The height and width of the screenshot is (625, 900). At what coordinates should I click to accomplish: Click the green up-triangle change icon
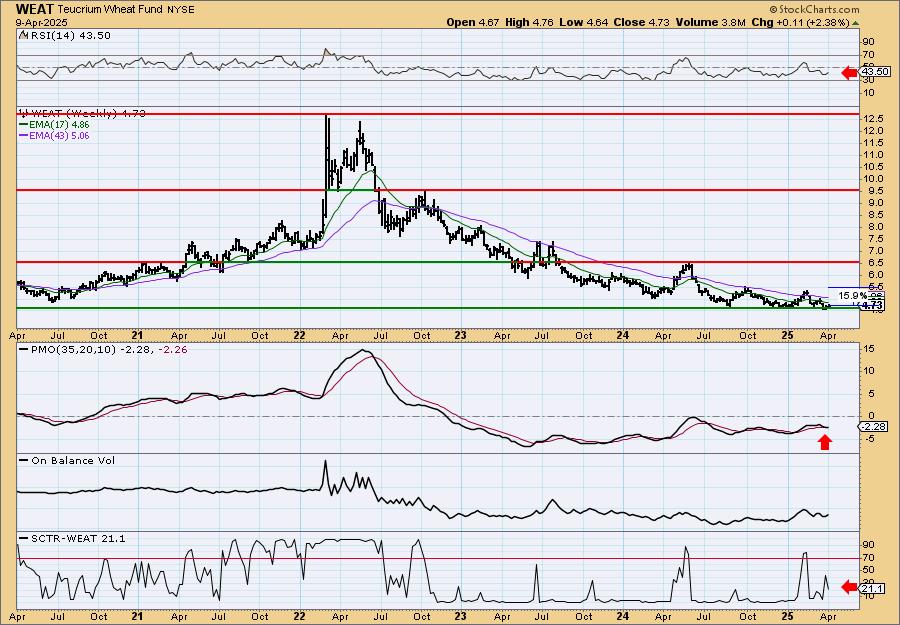pyautogui.click(x=856, y=23)
